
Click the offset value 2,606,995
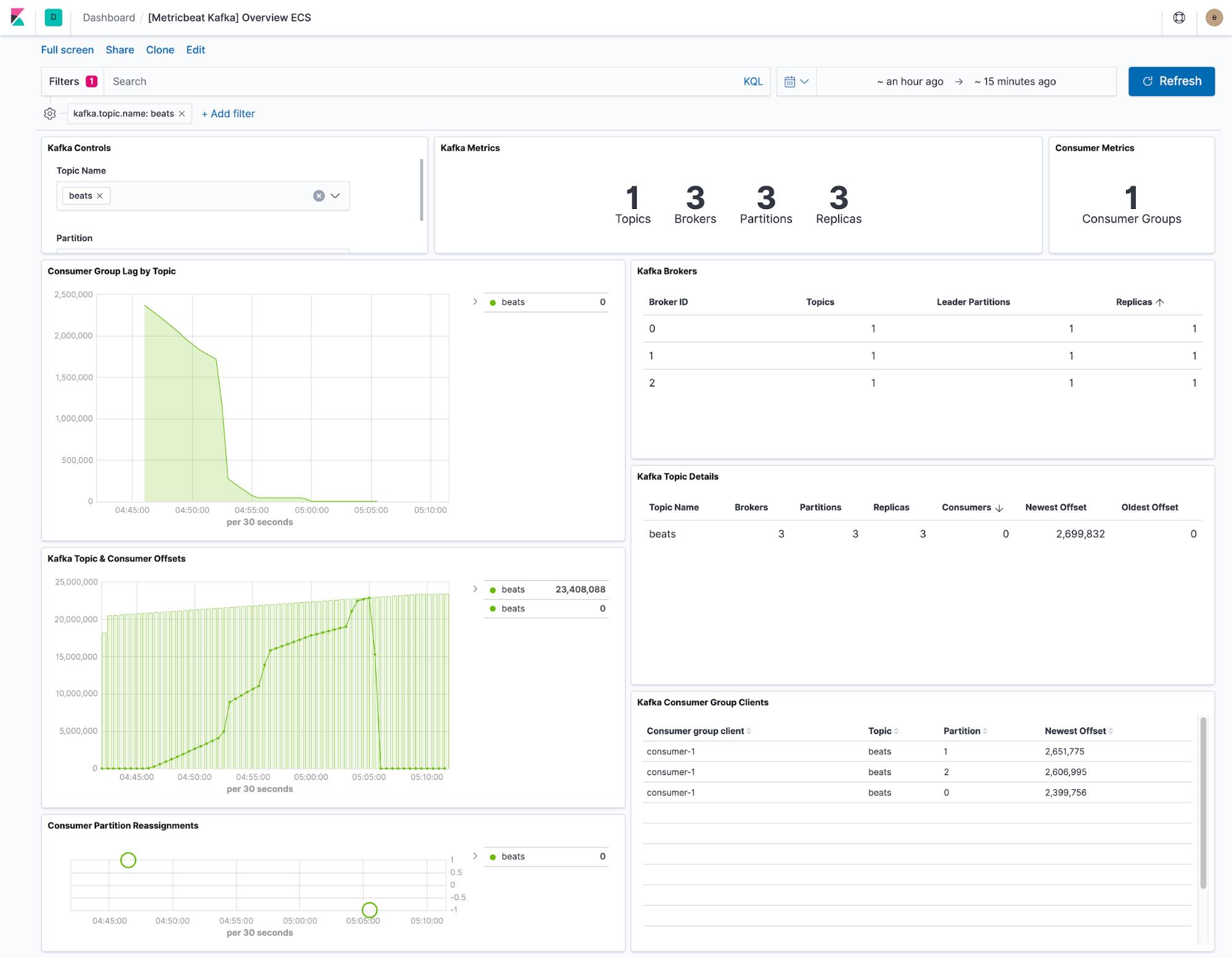[x=1066, y=772]
